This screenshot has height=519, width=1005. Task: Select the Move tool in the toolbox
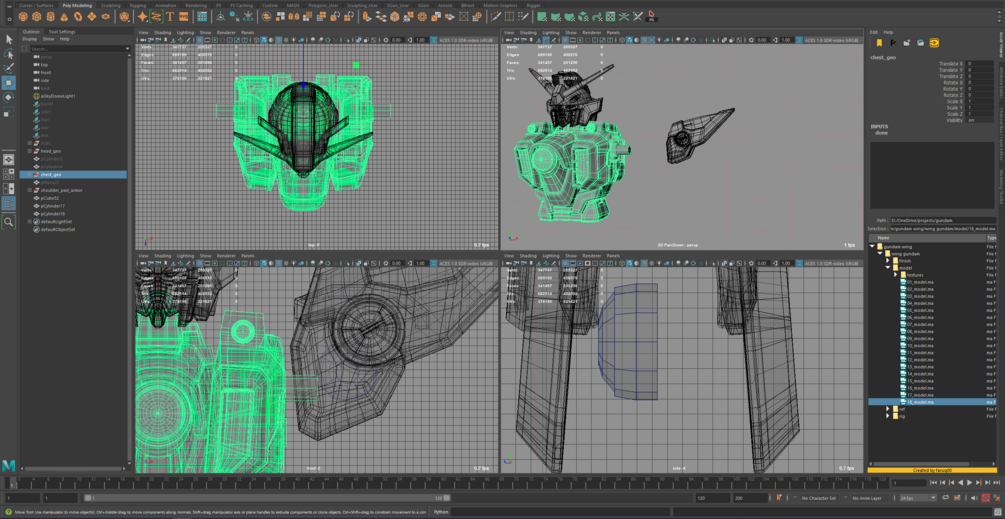click(8, 83)
